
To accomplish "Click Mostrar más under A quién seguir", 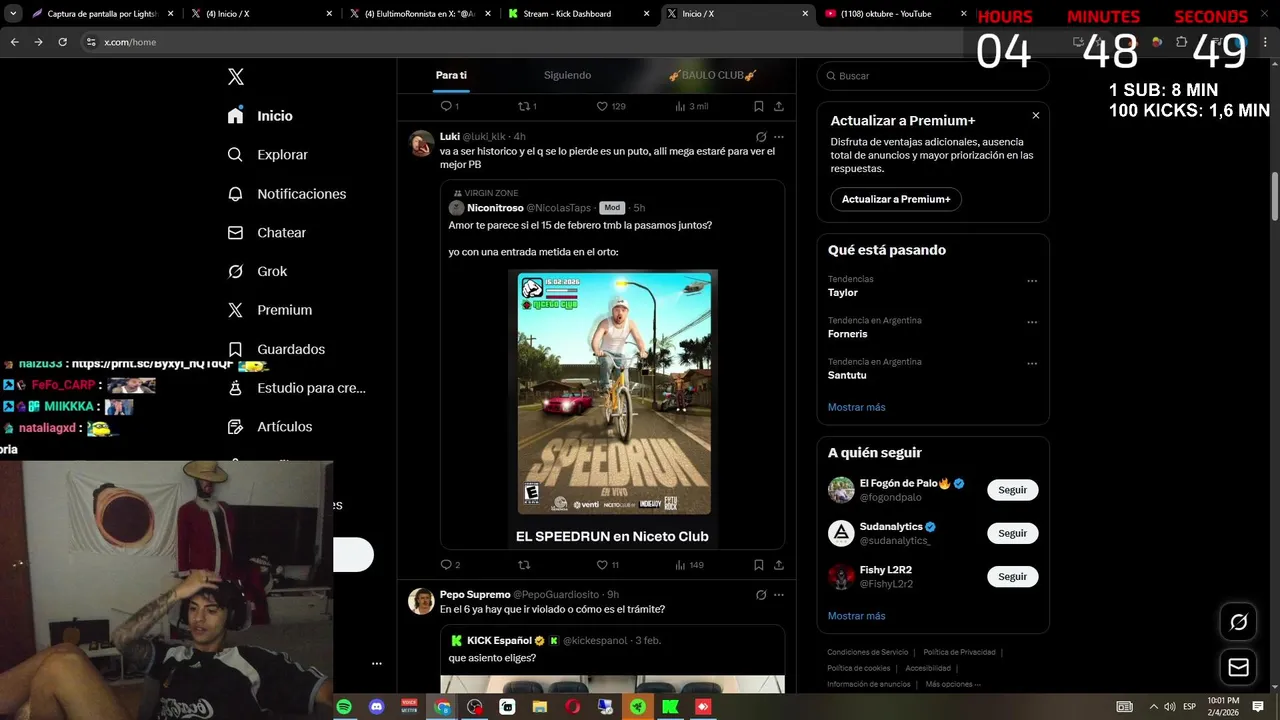I will tap(856, 616).
